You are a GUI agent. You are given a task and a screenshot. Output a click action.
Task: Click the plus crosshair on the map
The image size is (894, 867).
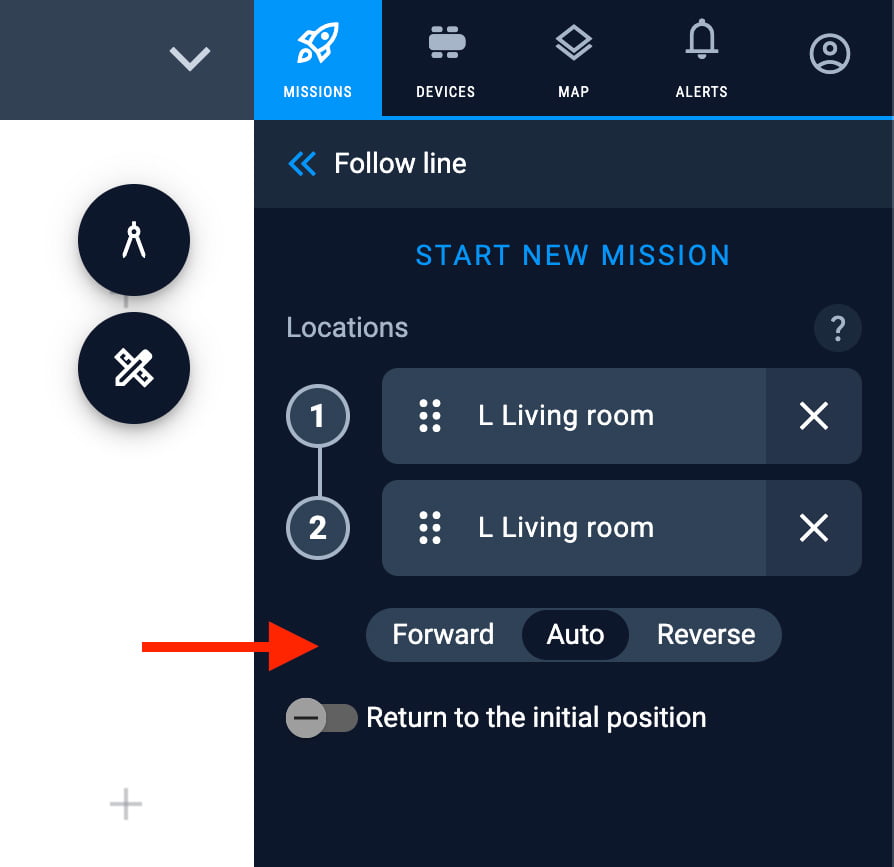click(x=125, y=804)
